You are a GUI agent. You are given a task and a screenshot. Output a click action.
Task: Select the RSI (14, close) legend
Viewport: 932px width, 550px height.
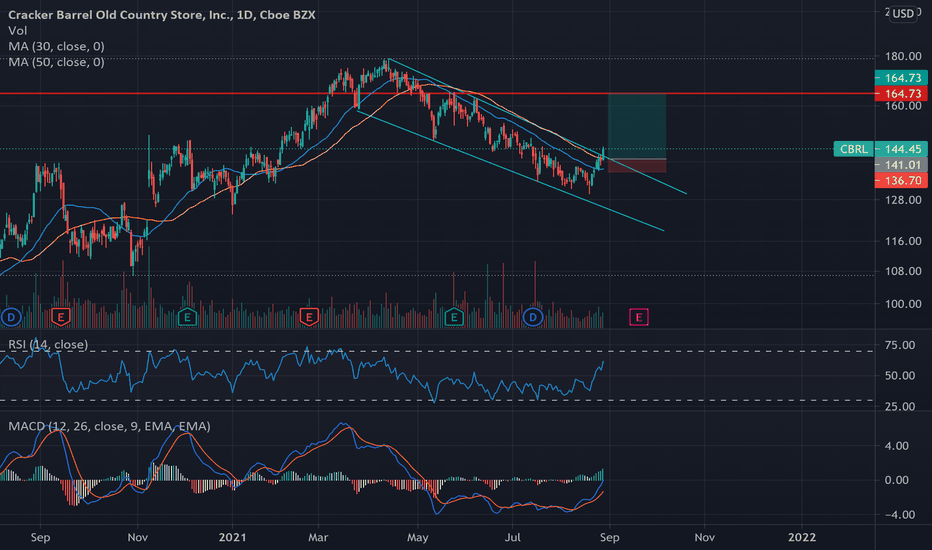click(x=48, y=344)
